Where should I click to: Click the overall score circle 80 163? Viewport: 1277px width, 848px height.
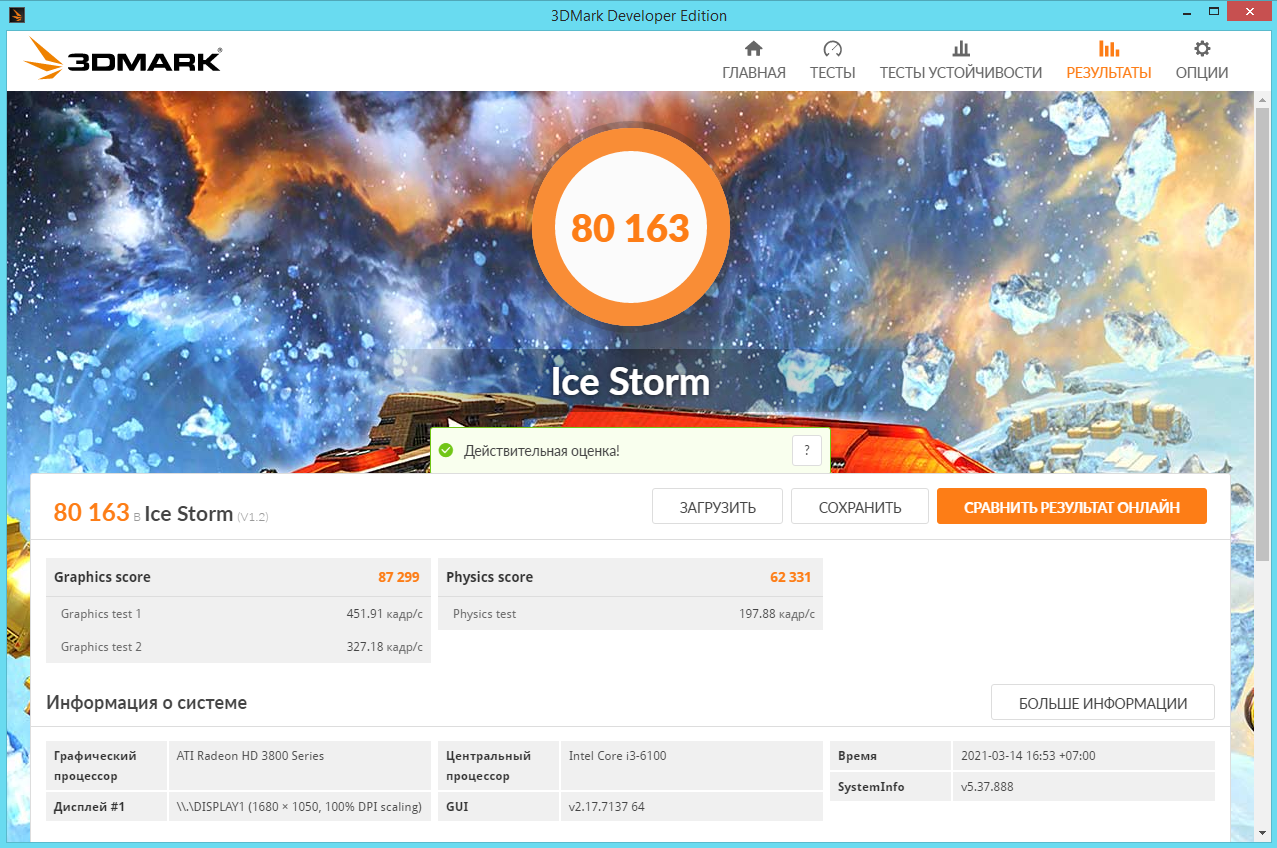(631, 228)
